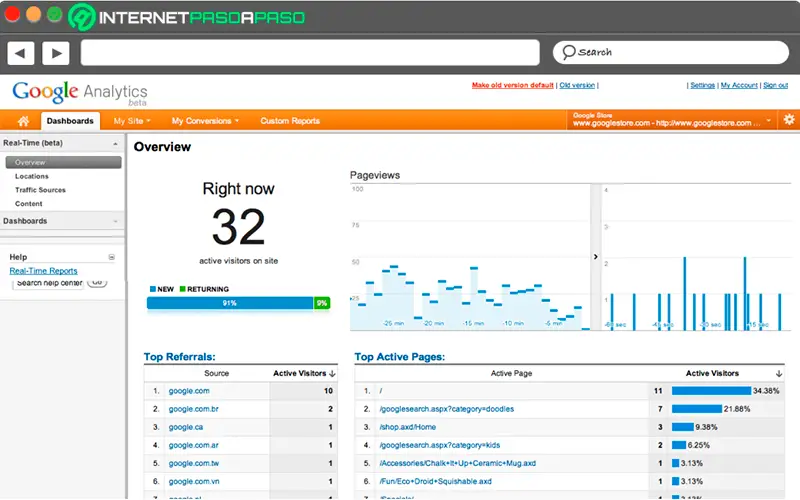Open the root '/' active page link
Viewport: 800px width, 500px height.
[381, 391]
